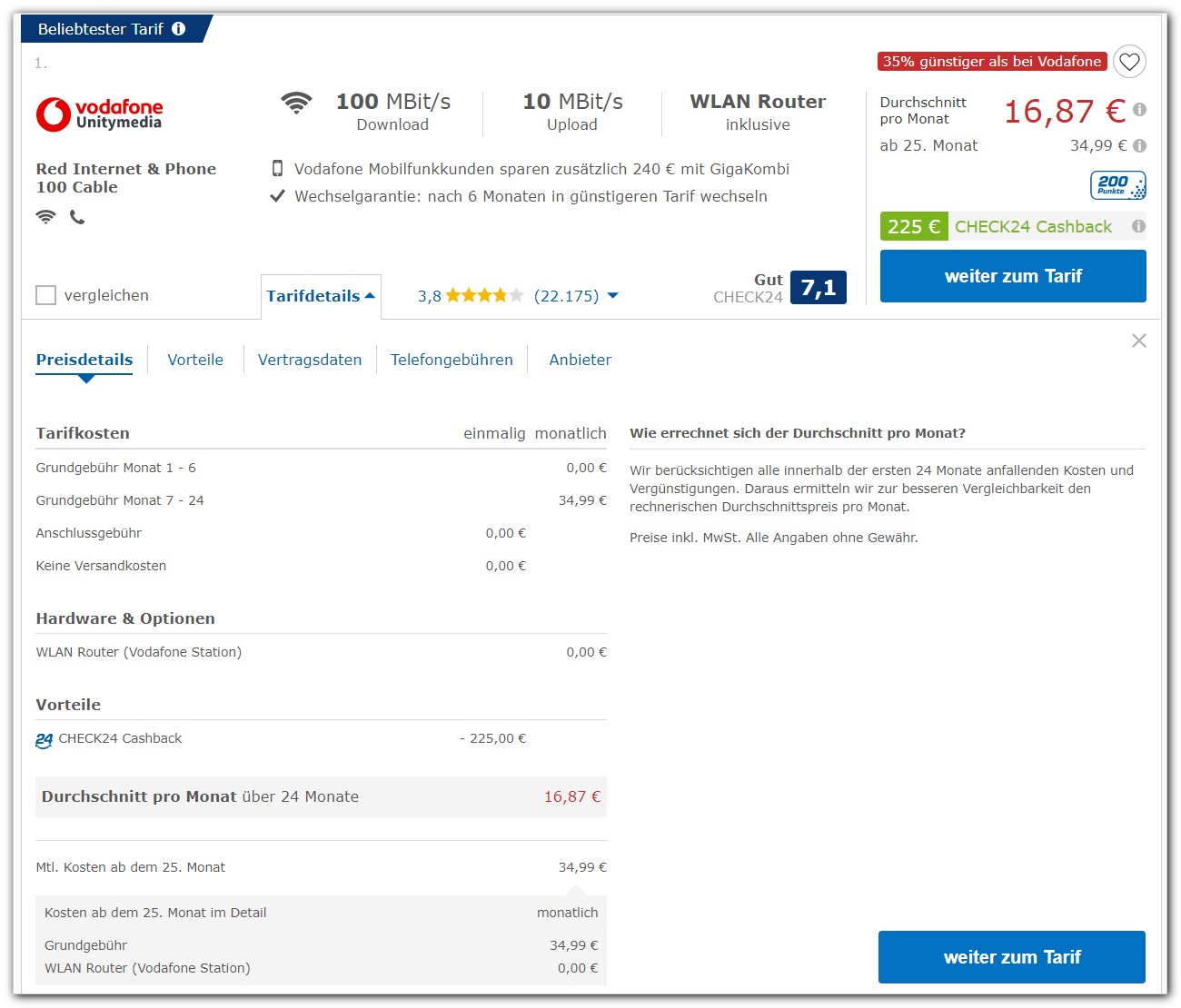Click upper weiter zum Tarif button
This screenshot has height=1008, width=1181.
1013,276
